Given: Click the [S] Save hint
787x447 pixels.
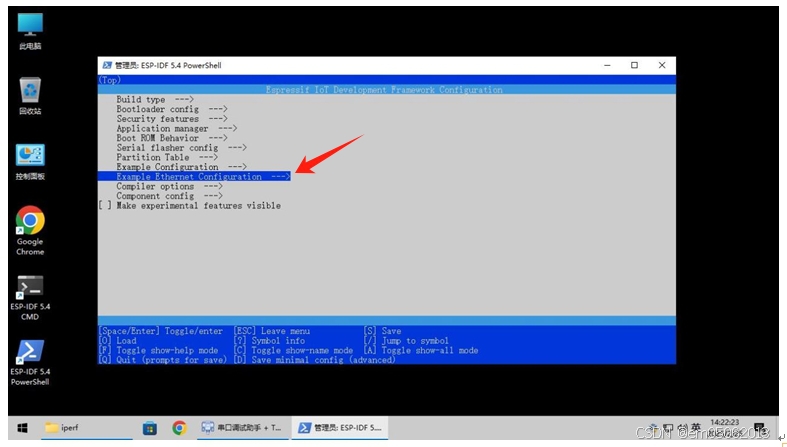Looking at the screenshot, I should (382, 331).
